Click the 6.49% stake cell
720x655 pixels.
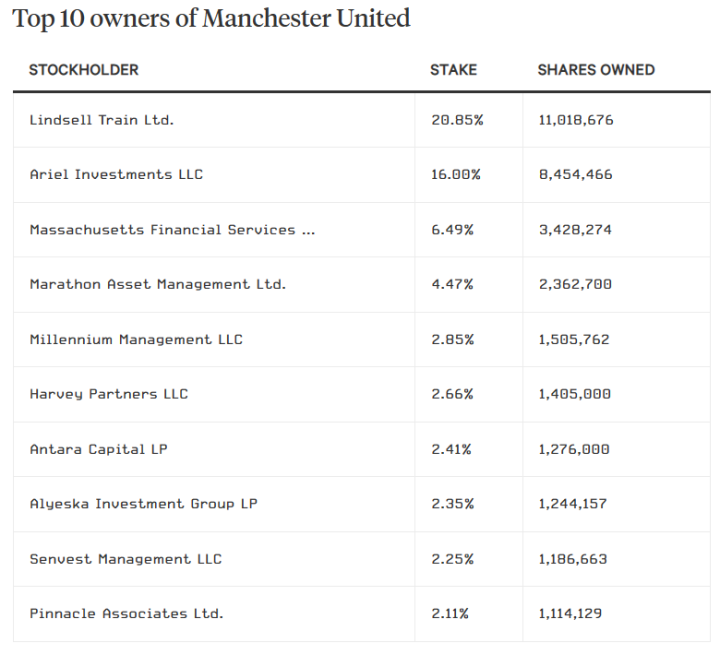pos(452,230)
